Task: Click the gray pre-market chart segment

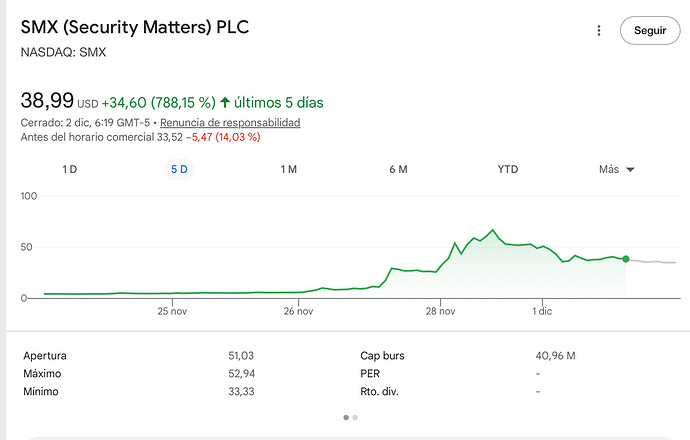Action: pyautogui.click(x=655, y=262)
